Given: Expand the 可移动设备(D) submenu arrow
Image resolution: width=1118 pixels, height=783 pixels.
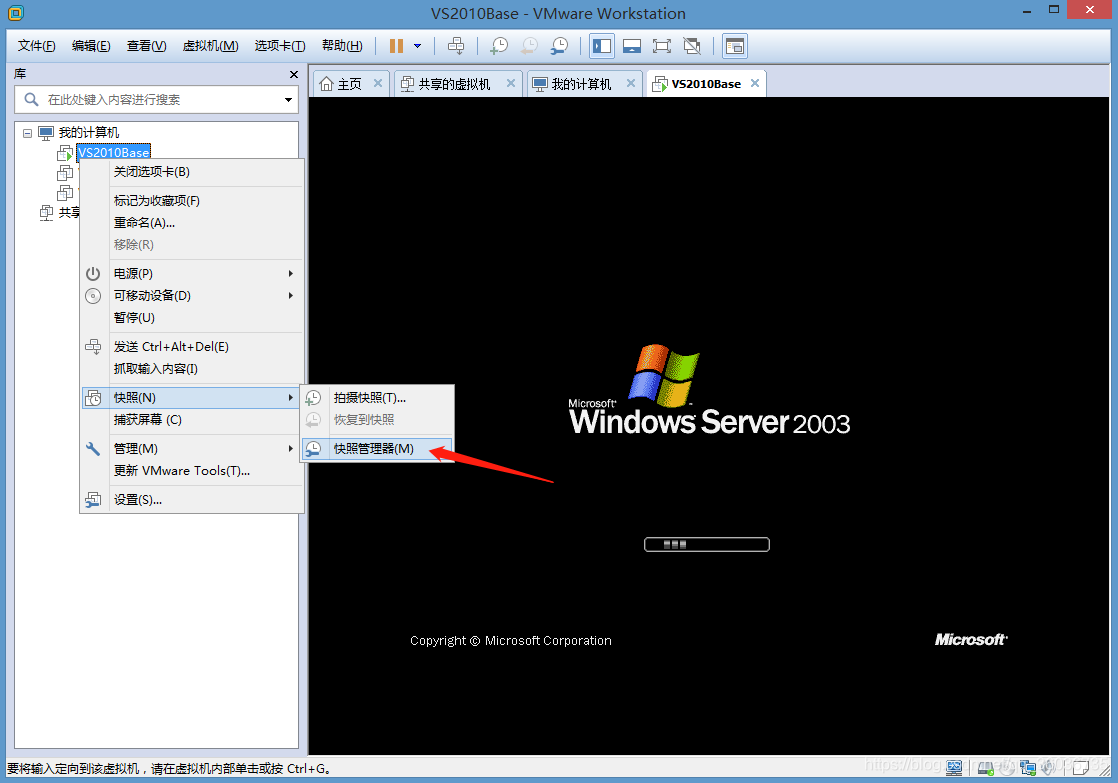Looking at the screenshot, I should coord(290,296).
